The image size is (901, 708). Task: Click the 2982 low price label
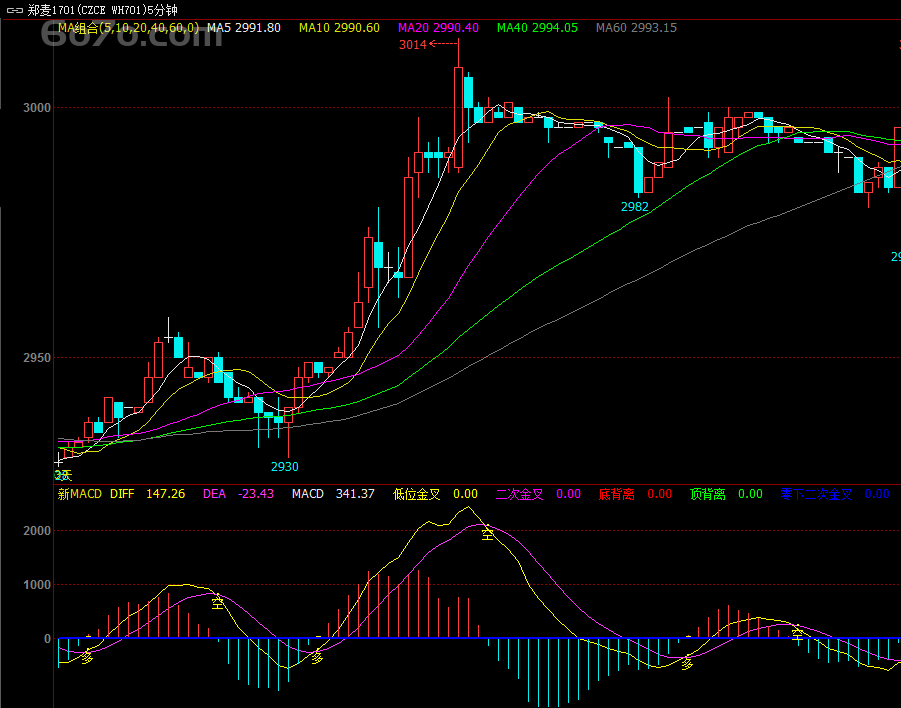[635, 207]
